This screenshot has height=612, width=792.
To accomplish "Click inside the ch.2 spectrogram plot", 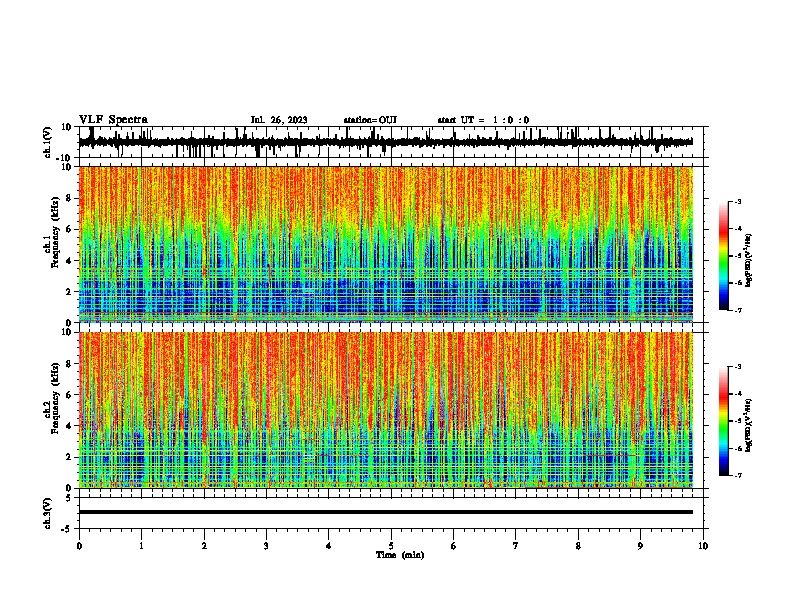I will coord(386,410).
